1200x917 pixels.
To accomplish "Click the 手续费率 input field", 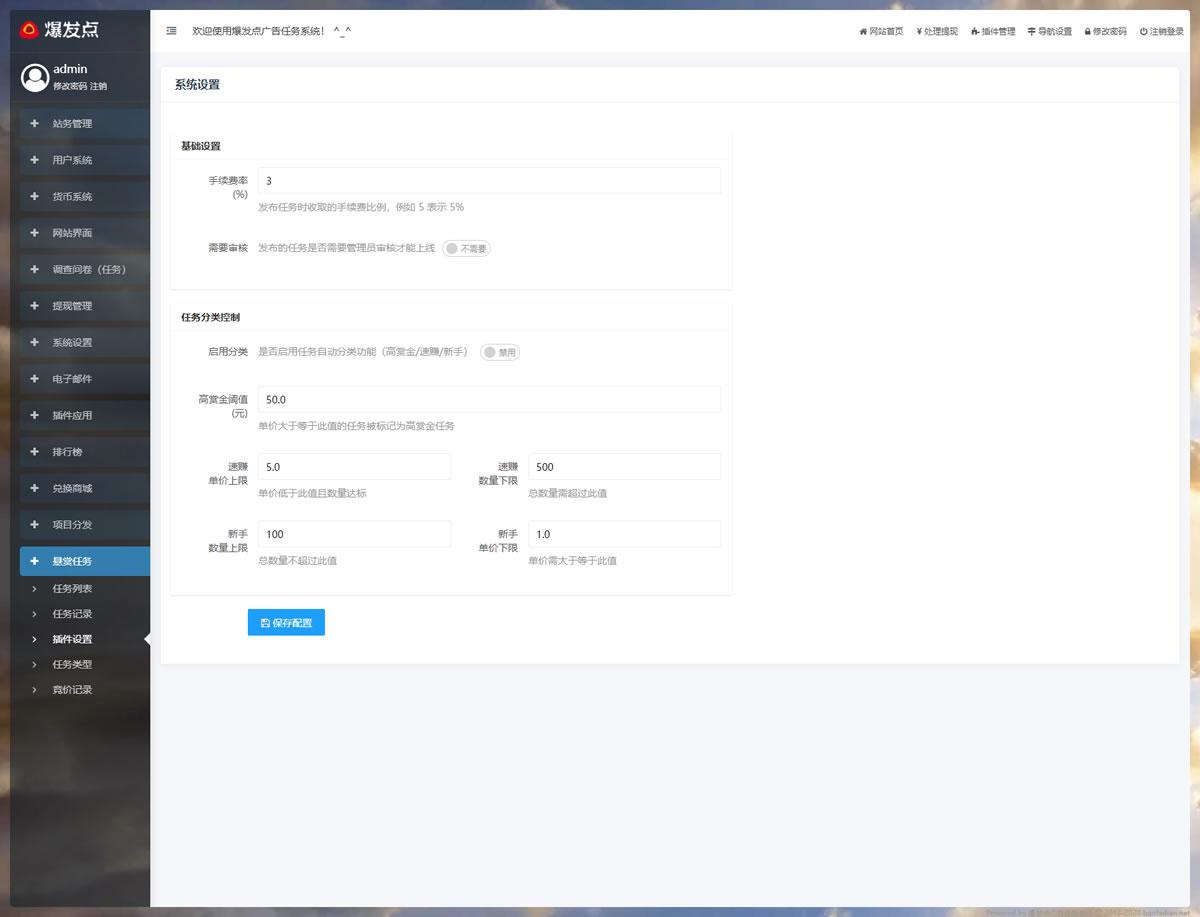I will click(x=489, y=181).
